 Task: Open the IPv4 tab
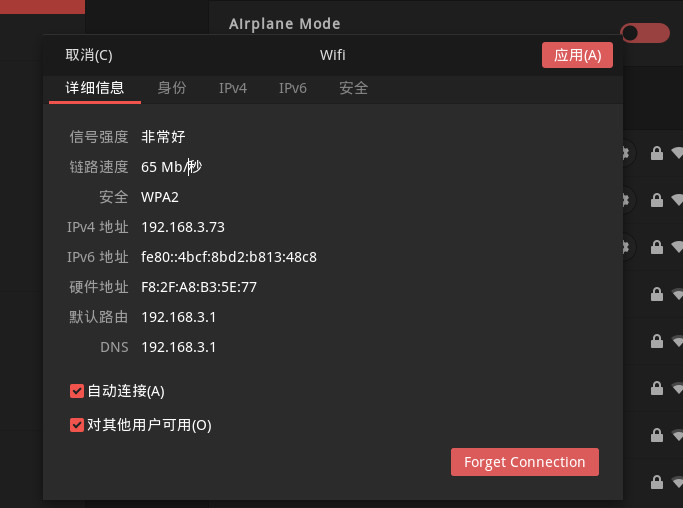coord(233,88)
